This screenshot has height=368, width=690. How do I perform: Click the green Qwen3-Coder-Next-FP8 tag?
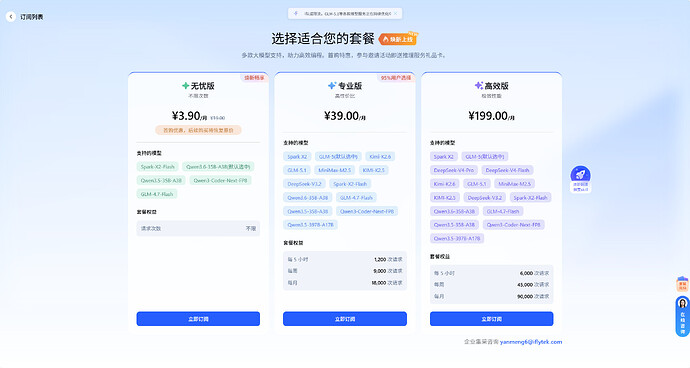[x=220, y=180]
